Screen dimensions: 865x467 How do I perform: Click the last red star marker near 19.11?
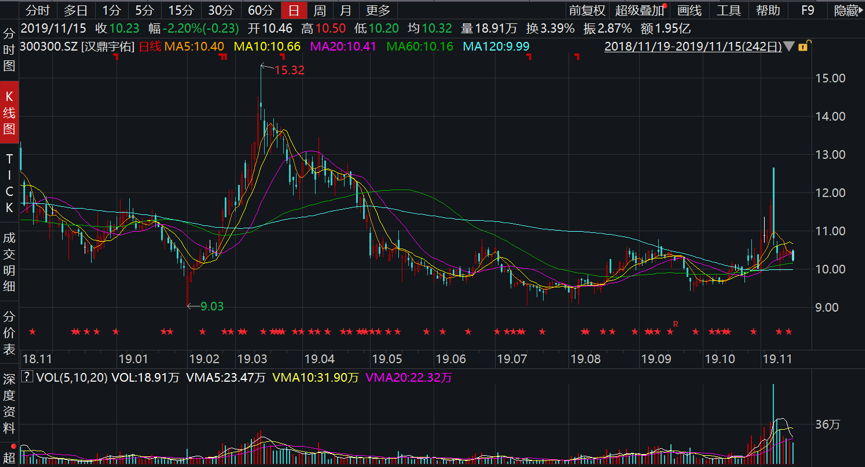tap(787, 332)
